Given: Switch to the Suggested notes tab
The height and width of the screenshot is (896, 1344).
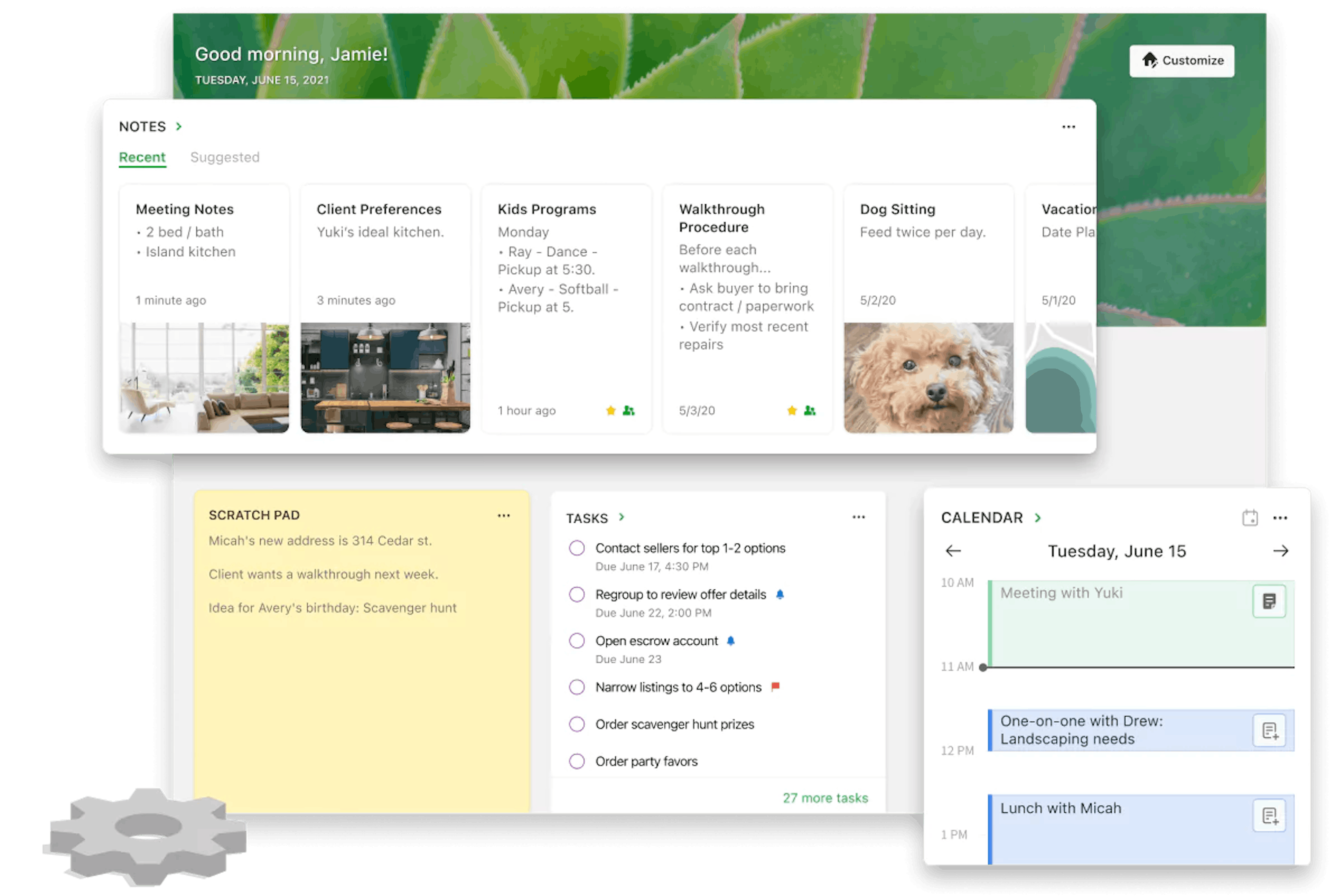Looking at the screenshot, I should coord(225,157).
